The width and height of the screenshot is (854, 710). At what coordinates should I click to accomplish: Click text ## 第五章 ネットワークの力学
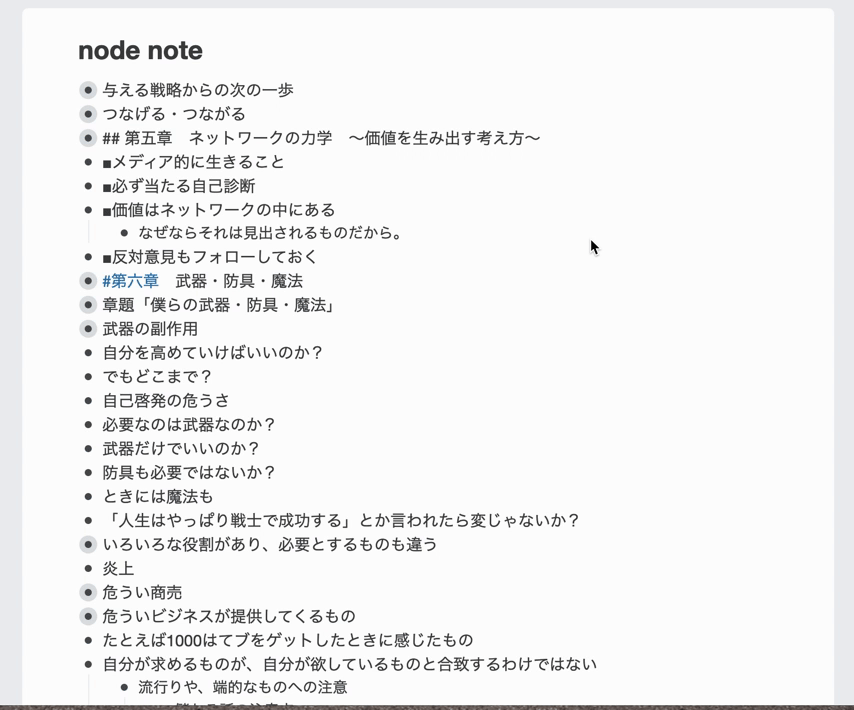(217, 138)
